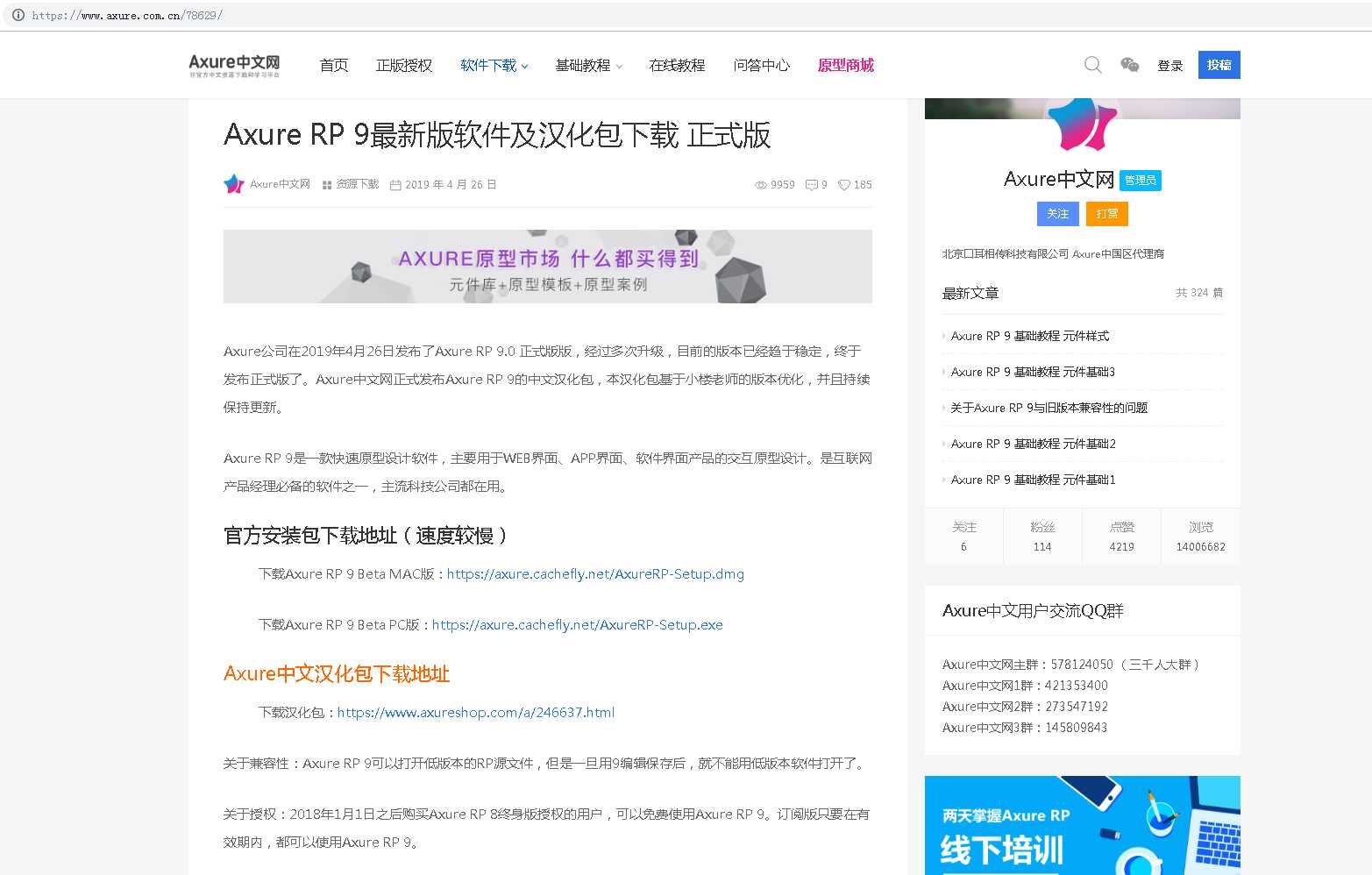Open article Axure RP 9 基础教程 元件样式
Viewport: 1372px width, 875px height.
1030,336
